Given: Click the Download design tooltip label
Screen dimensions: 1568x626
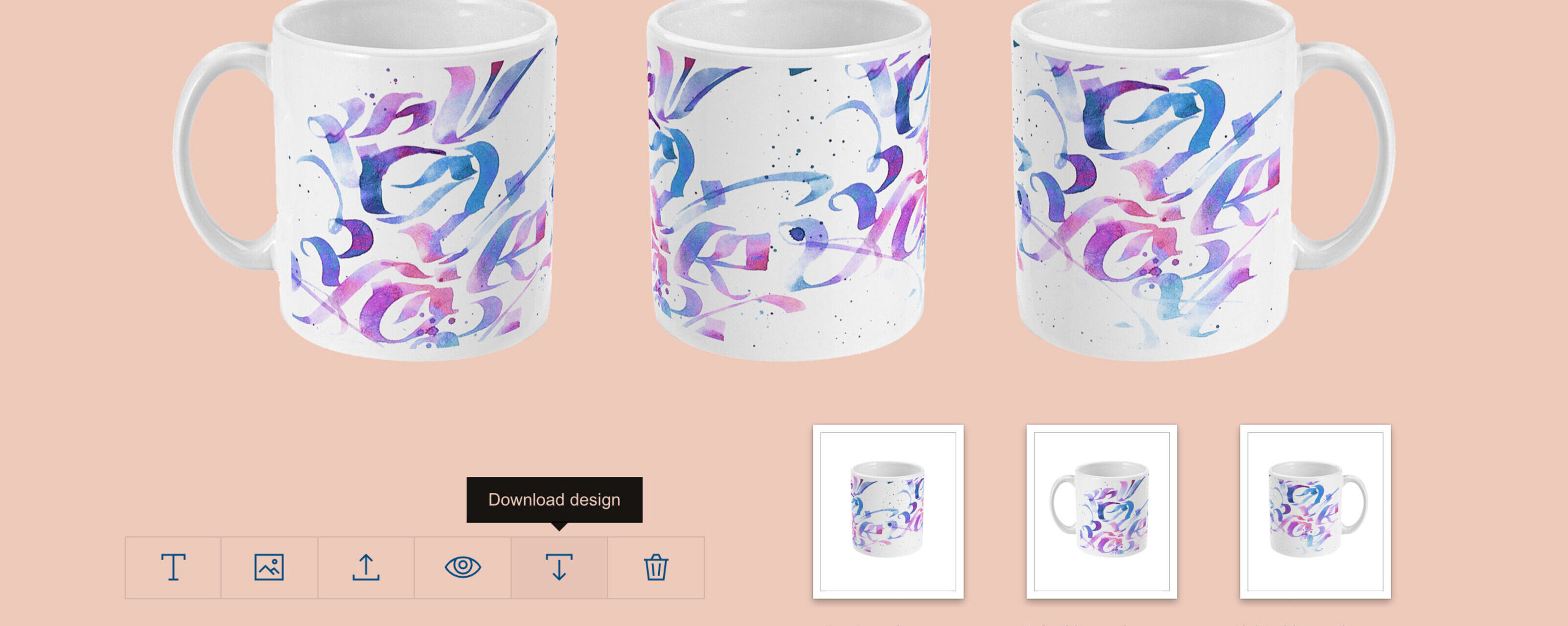Looking at the screenshot, I should [554, 499].
